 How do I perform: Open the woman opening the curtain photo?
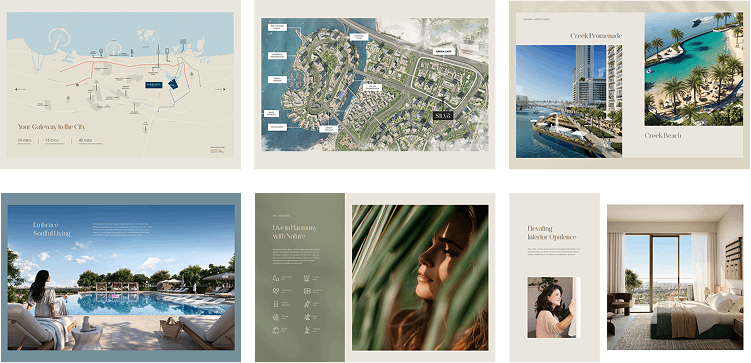pyautogui.click(x=554, y=307)
